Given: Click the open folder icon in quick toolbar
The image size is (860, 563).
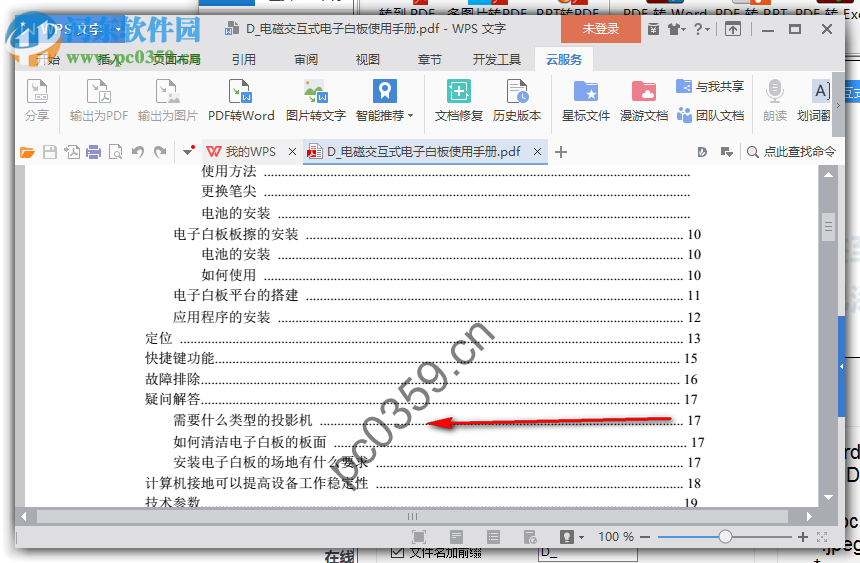Looking at the screenshot, I should 27,152.
